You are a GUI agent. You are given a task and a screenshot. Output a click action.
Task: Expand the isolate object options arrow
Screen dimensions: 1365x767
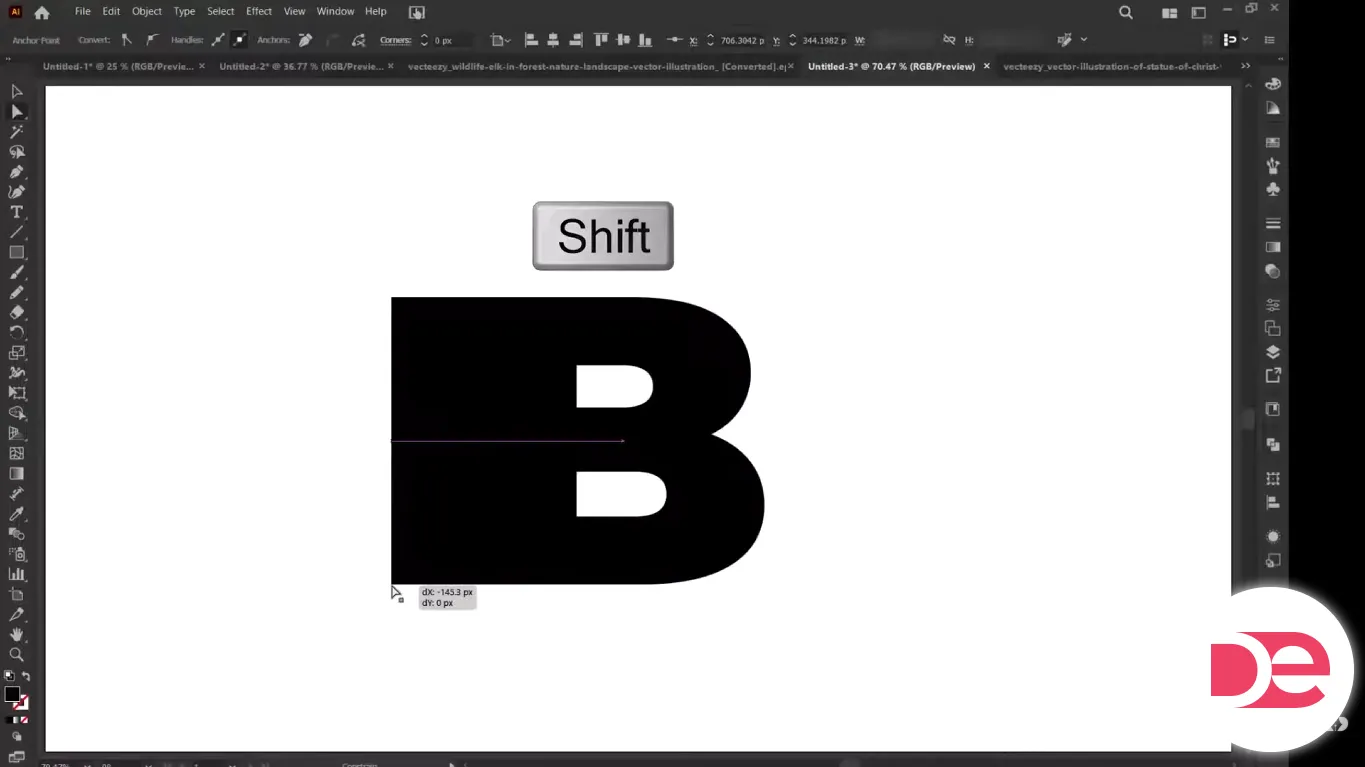pos(1084,40)
